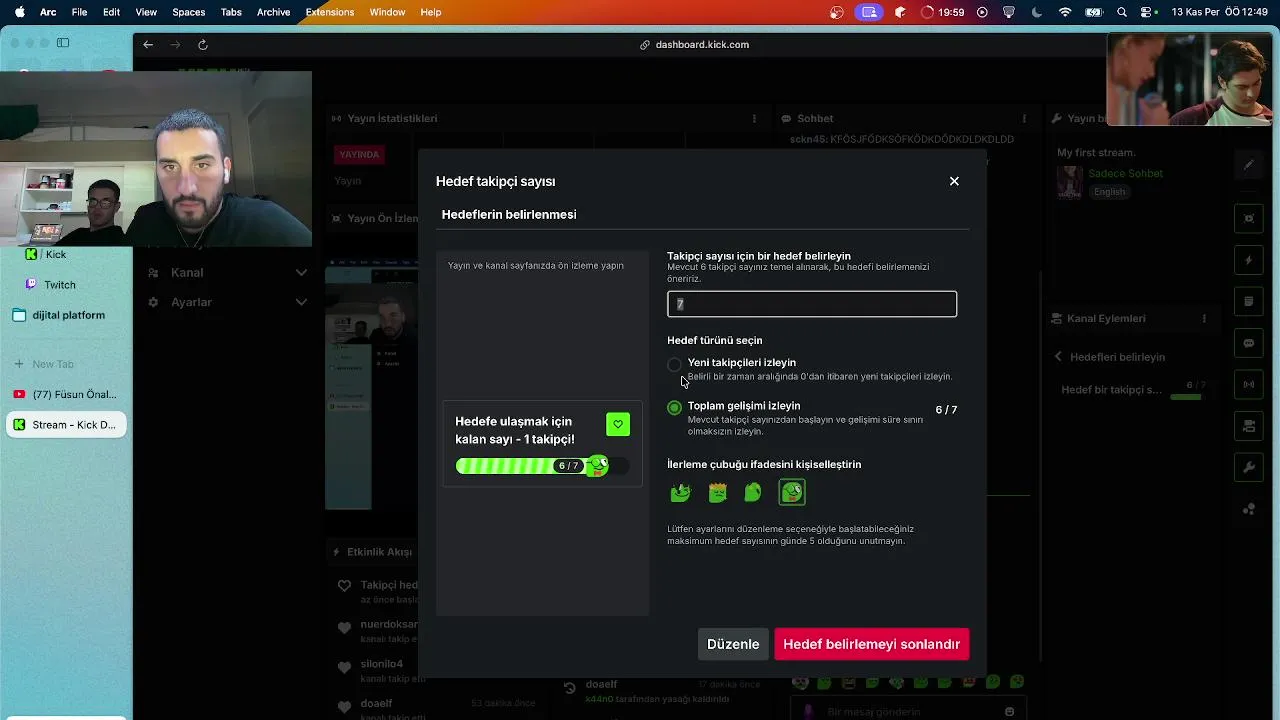
Task: Choose the third progress bar emote icon
Action: point(753,492)
